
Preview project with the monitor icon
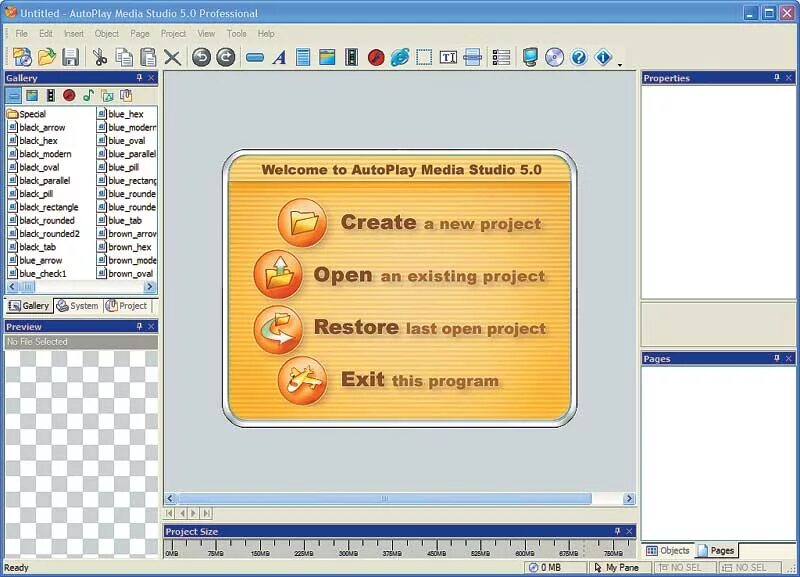pyautogui.click(x=530, y=57)
